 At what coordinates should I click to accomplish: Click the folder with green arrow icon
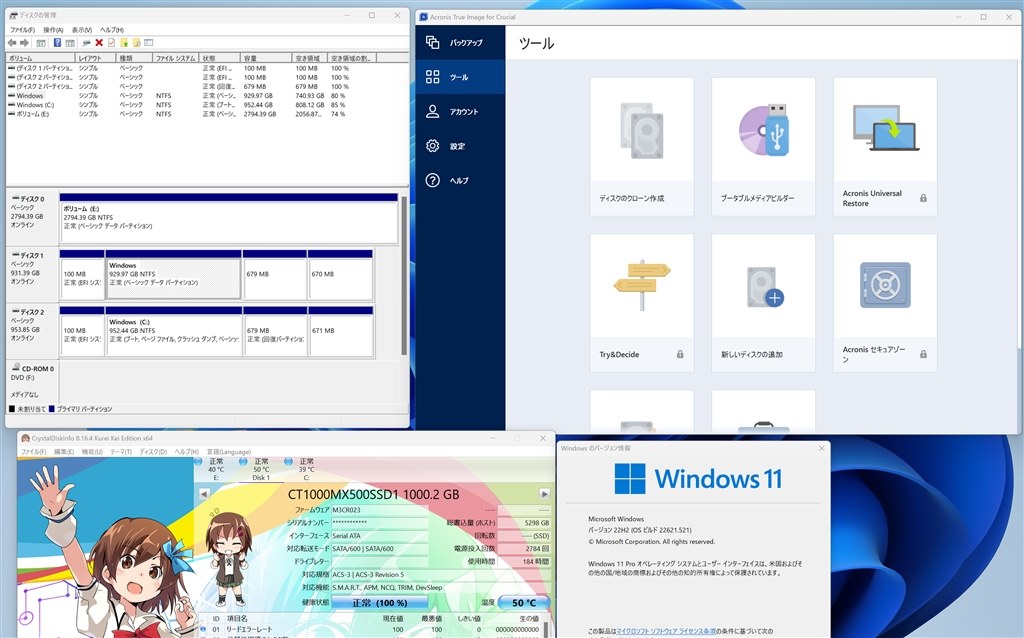124,43
